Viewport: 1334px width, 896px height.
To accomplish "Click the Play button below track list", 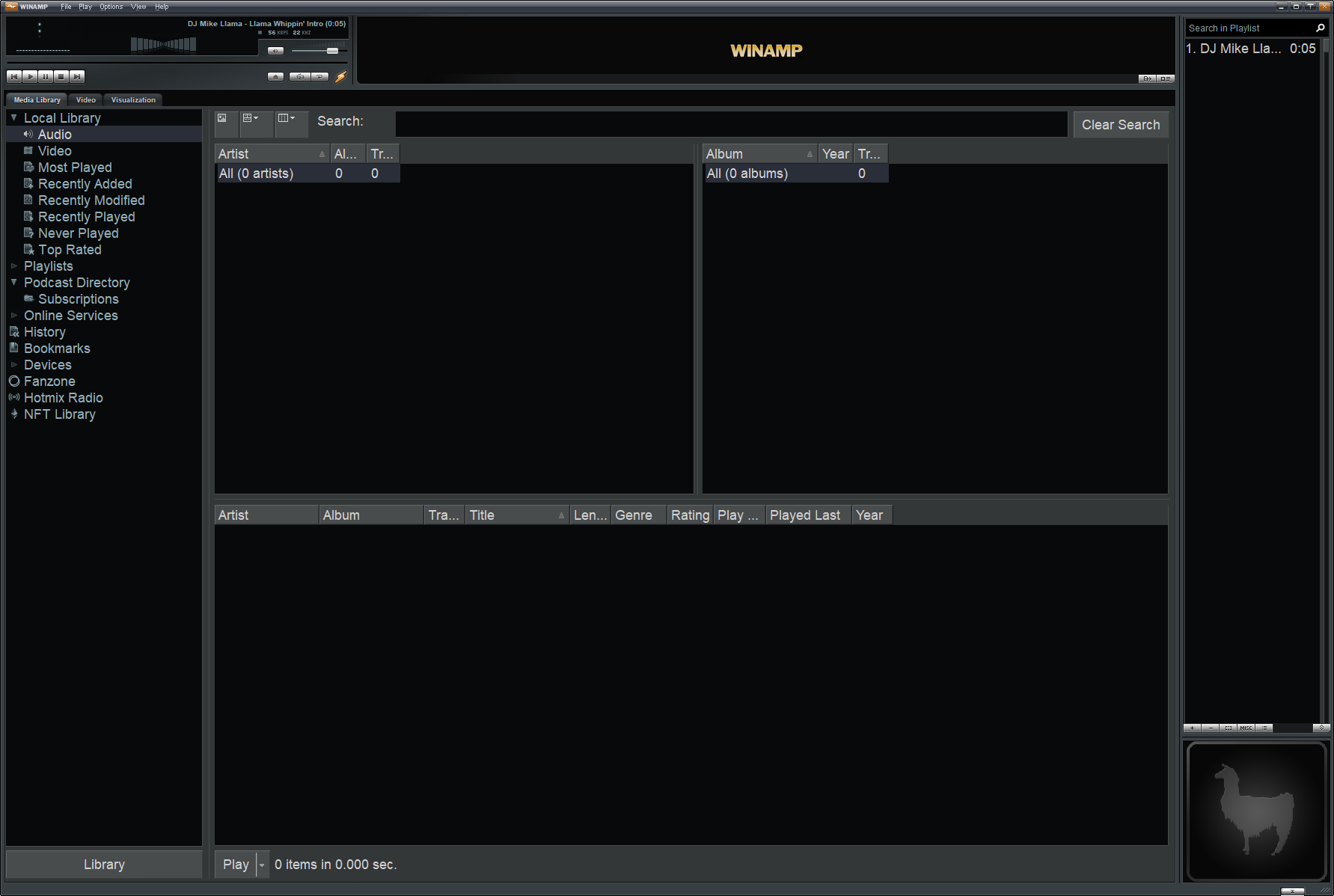I will tap(236, 865).
